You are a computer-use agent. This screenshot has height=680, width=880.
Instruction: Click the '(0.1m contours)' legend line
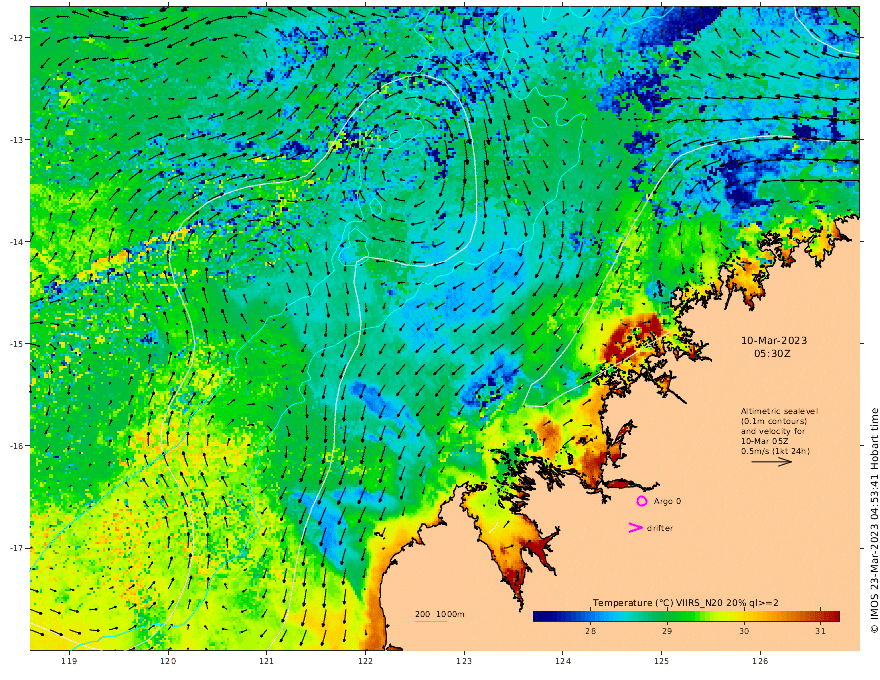point(773,421)
